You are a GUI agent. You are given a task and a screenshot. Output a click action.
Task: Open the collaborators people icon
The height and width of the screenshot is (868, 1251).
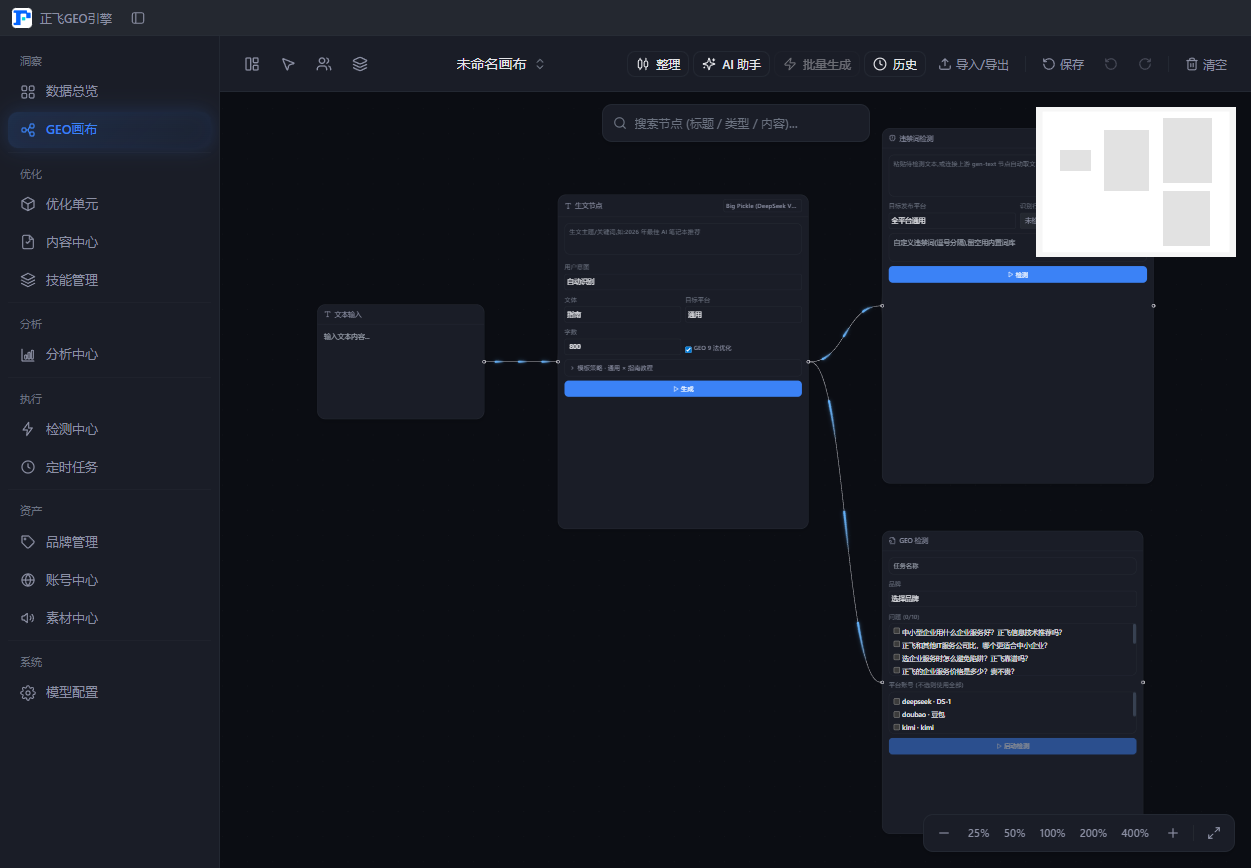coord(324,64)
